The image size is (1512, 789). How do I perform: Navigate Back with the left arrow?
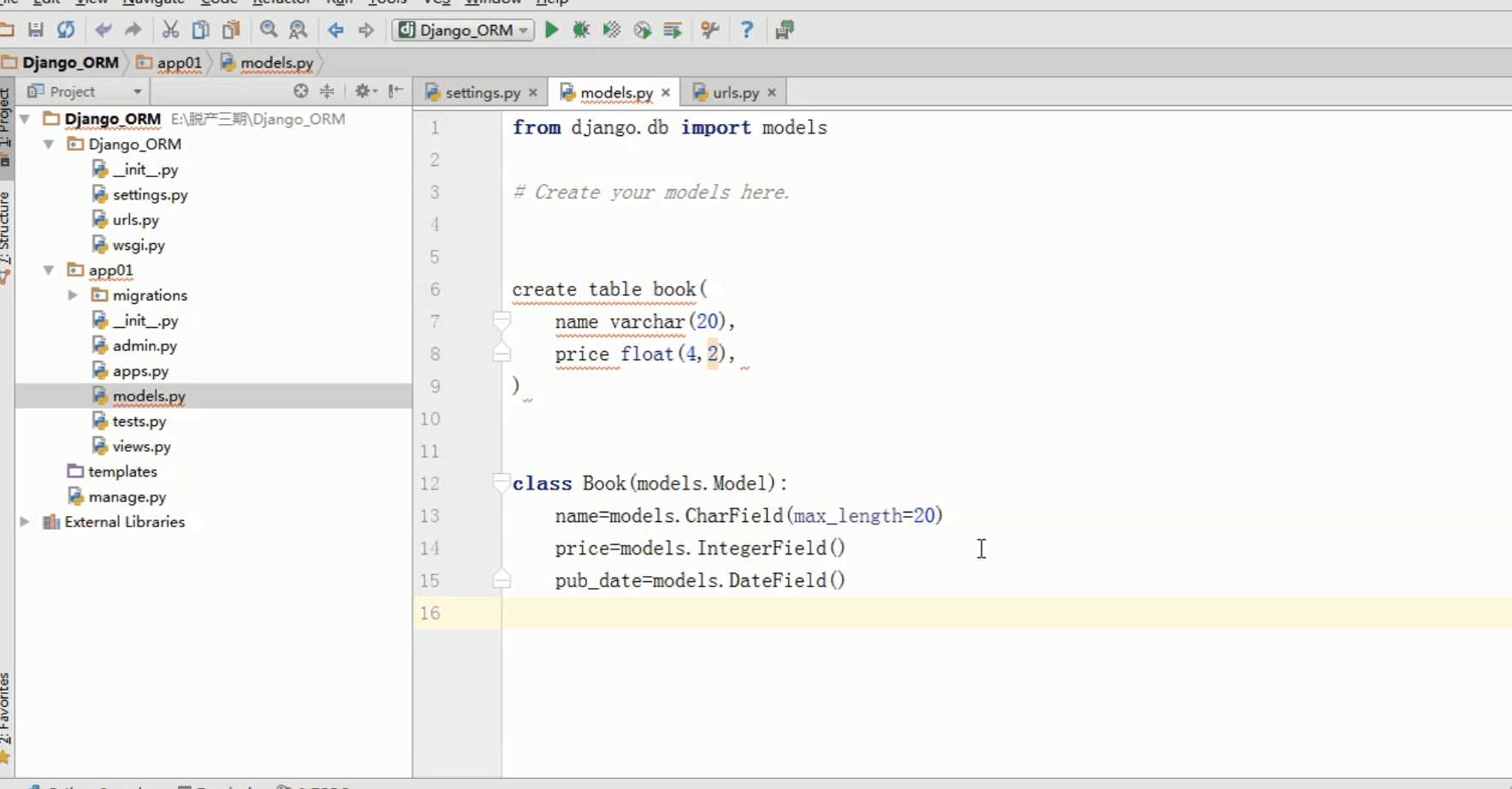point(335,30)
